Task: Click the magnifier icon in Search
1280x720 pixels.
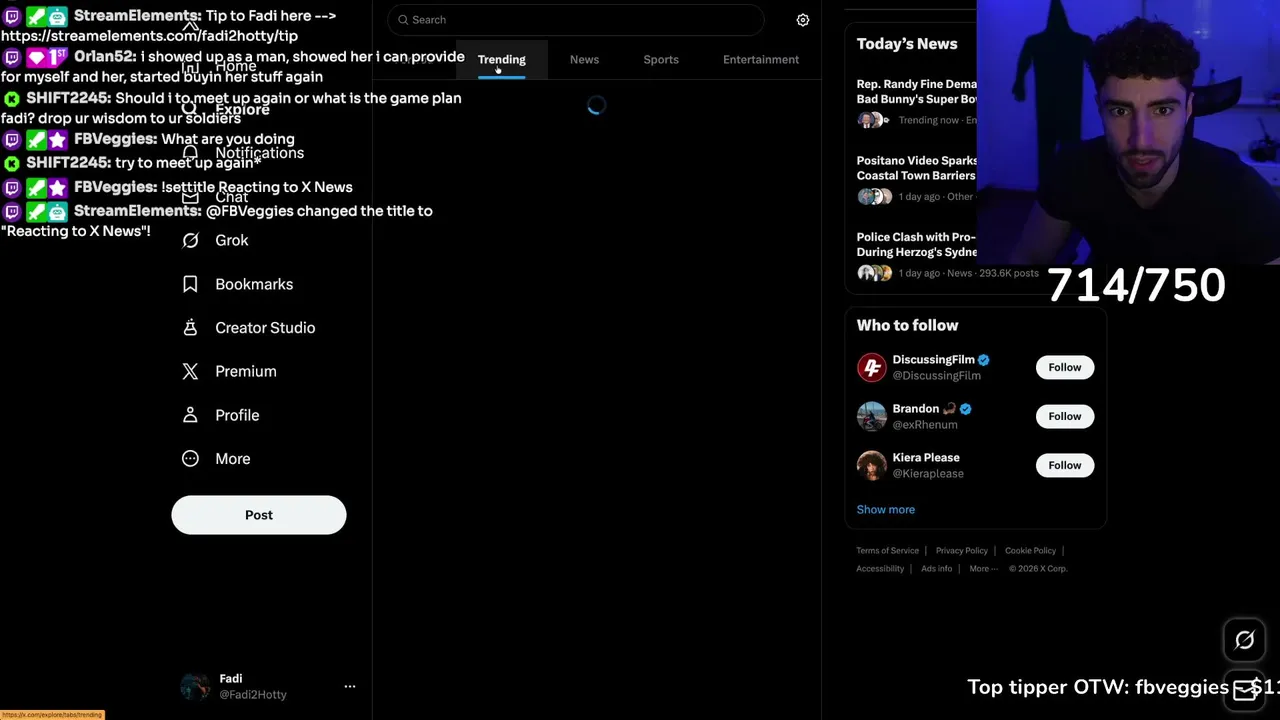Action: [403, 20]
